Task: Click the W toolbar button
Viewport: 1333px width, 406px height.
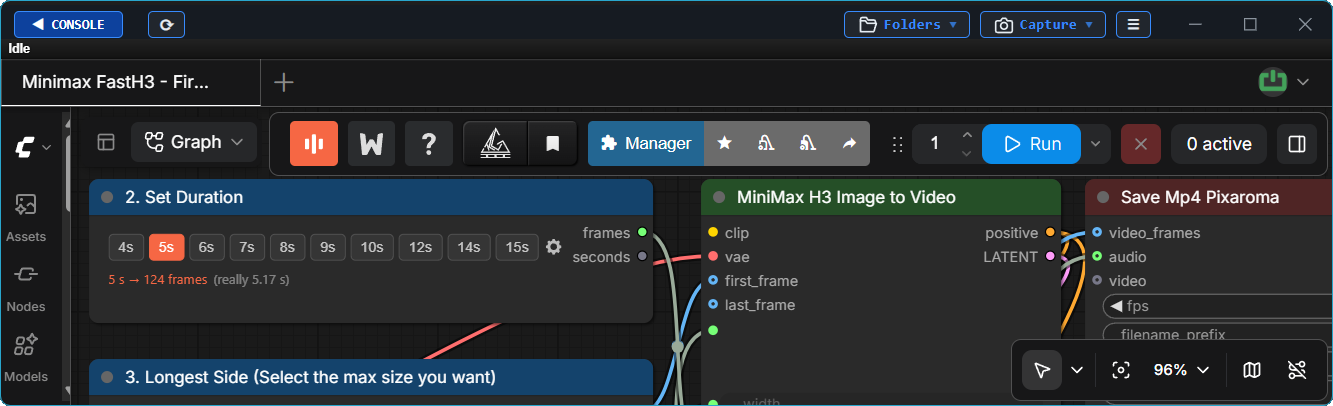Action: coord(371,144)
